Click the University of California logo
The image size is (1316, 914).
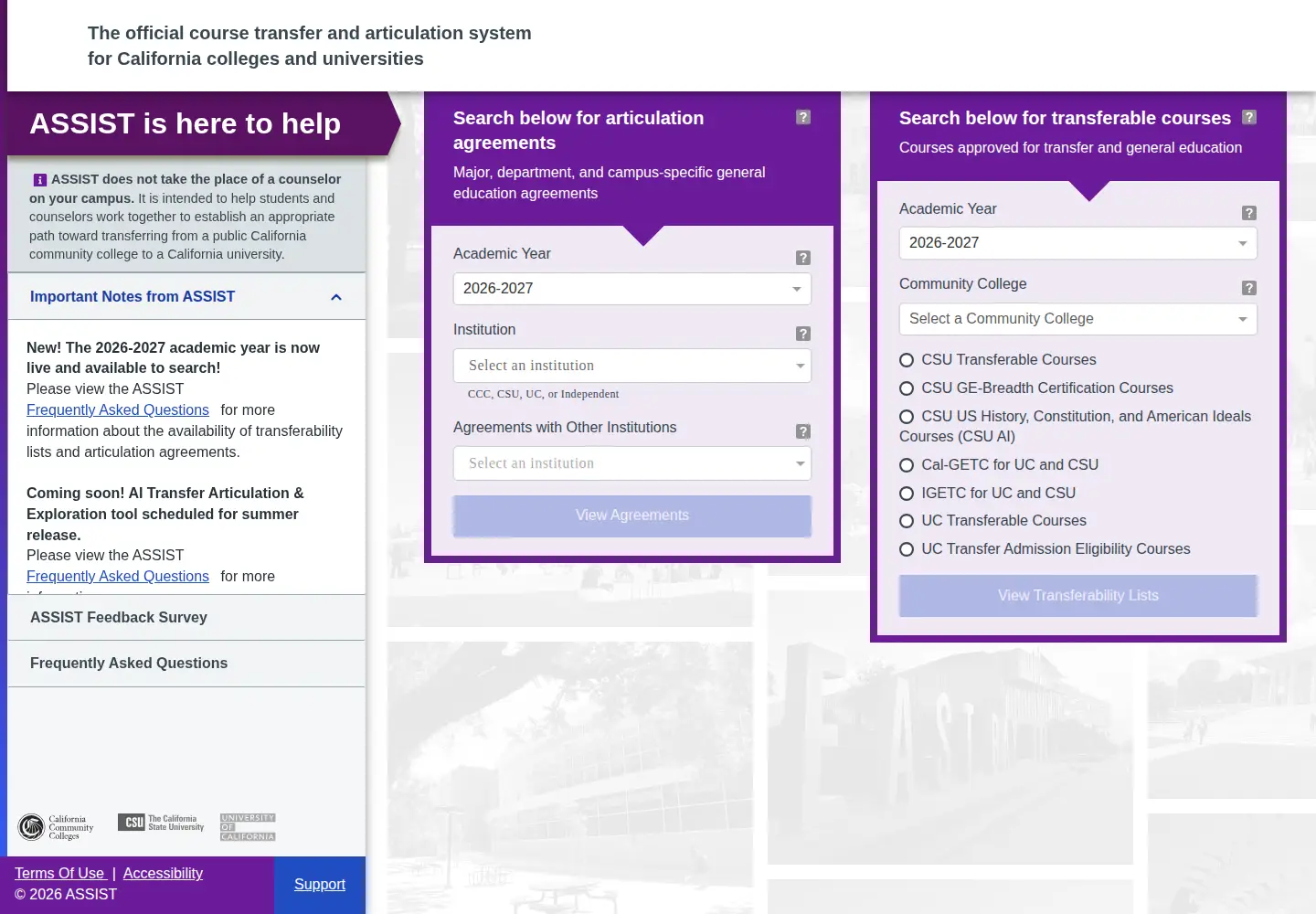(x=248, y=827)
